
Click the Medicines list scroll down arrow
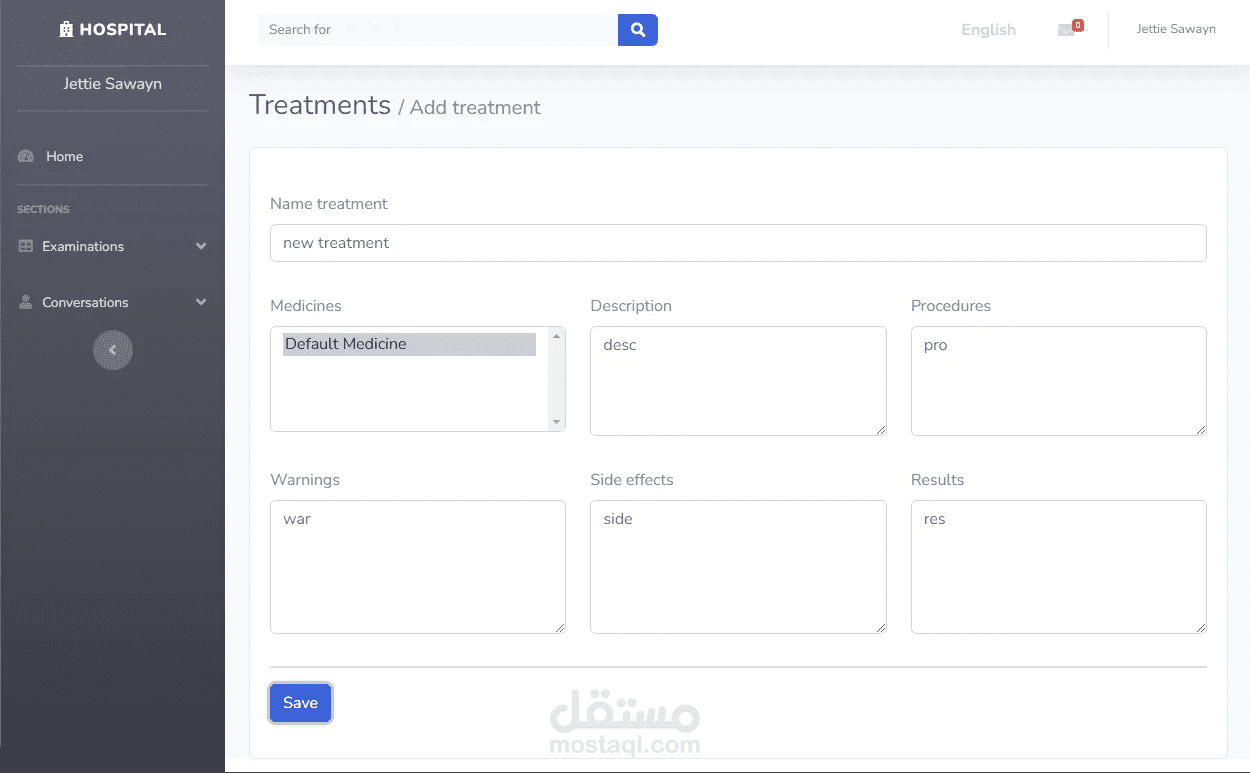coord(557,422)
